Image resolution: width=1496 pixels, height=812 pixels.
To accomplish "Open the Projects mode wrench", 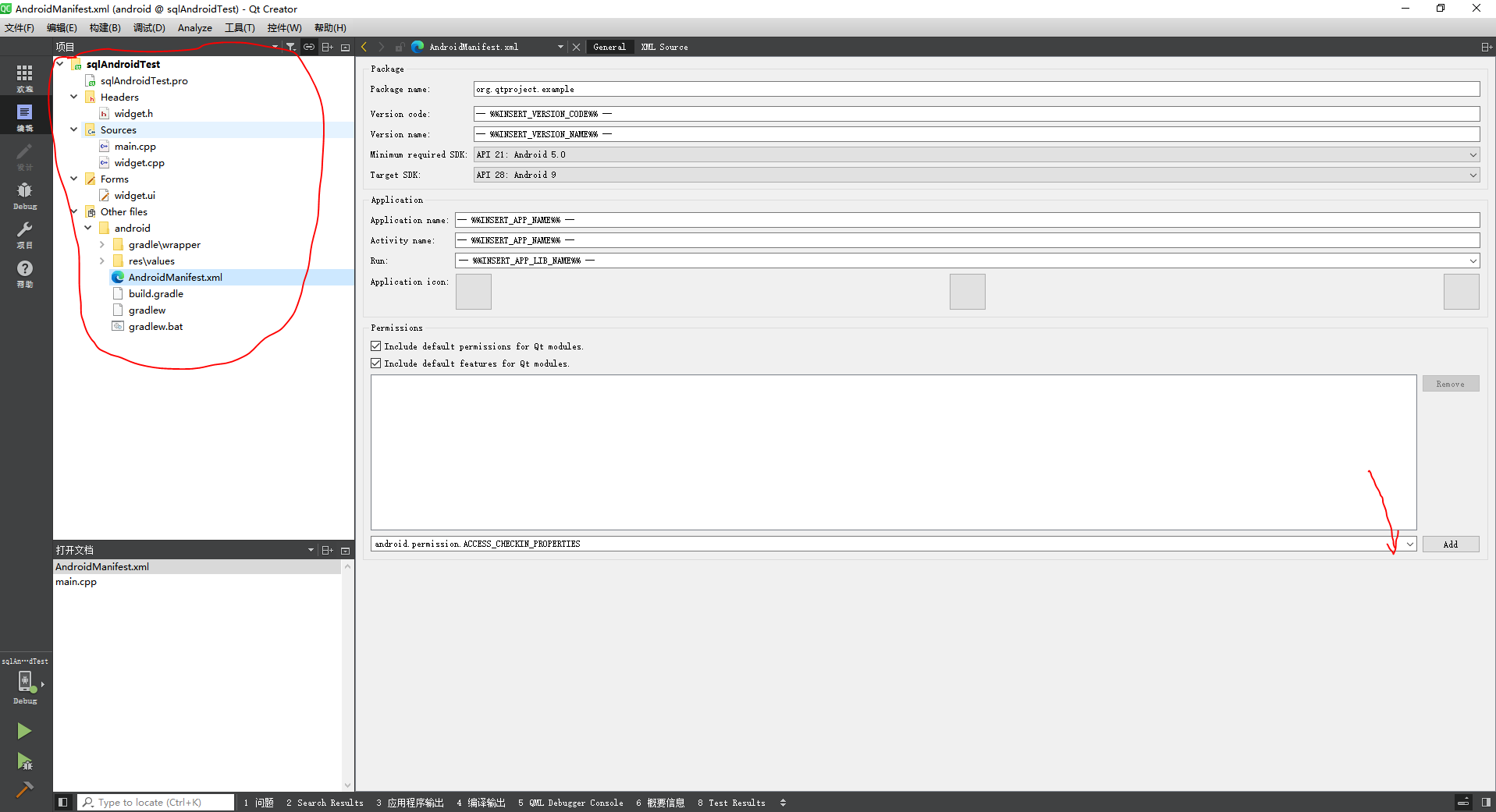I will point(25,234).
